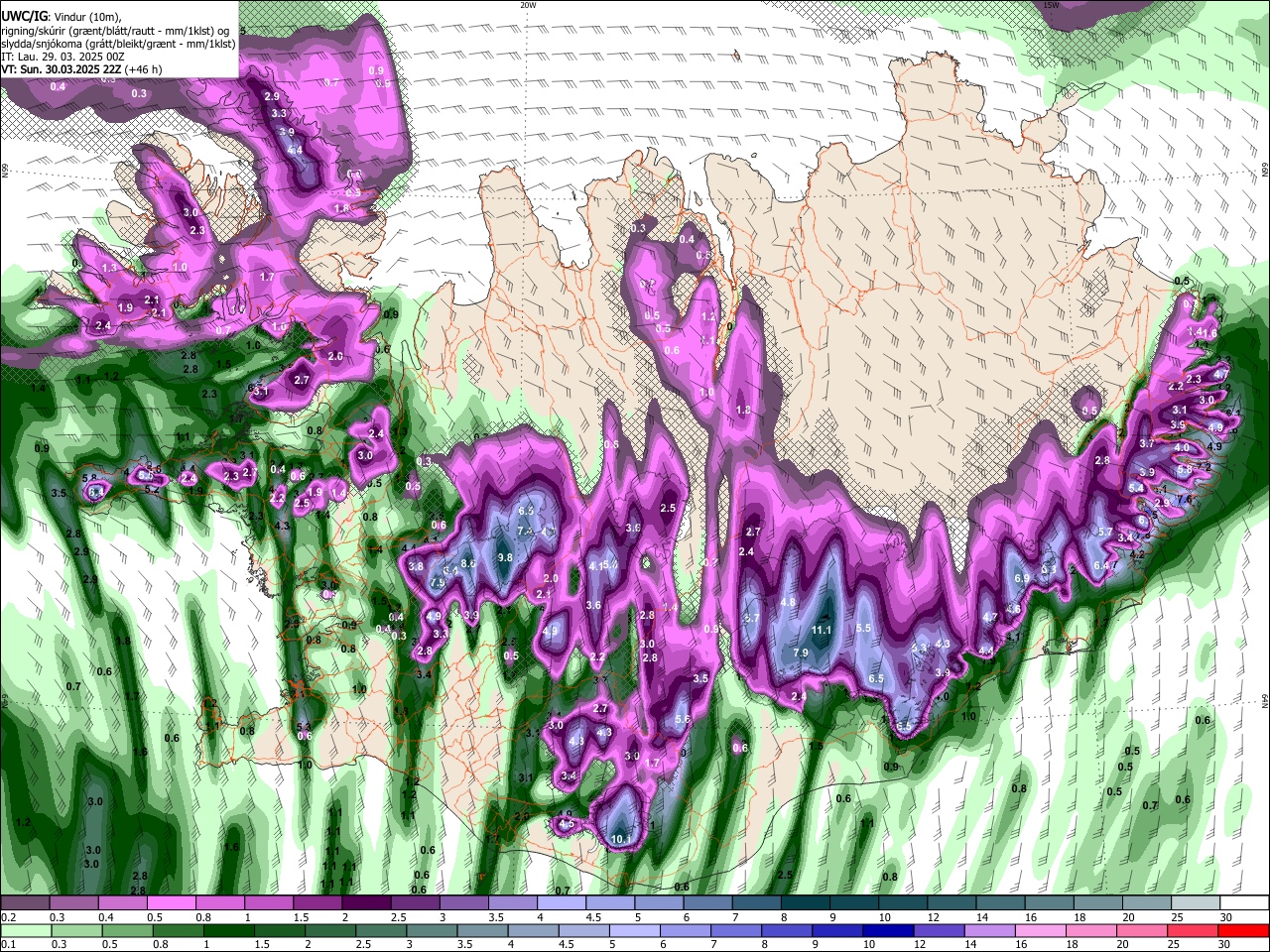Click the 5.6 value on the map

point(682,720)
